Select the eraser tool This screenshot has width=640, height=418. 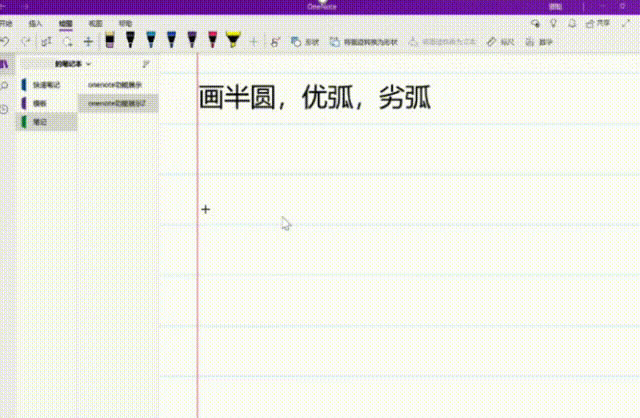[x=109, y=40]
